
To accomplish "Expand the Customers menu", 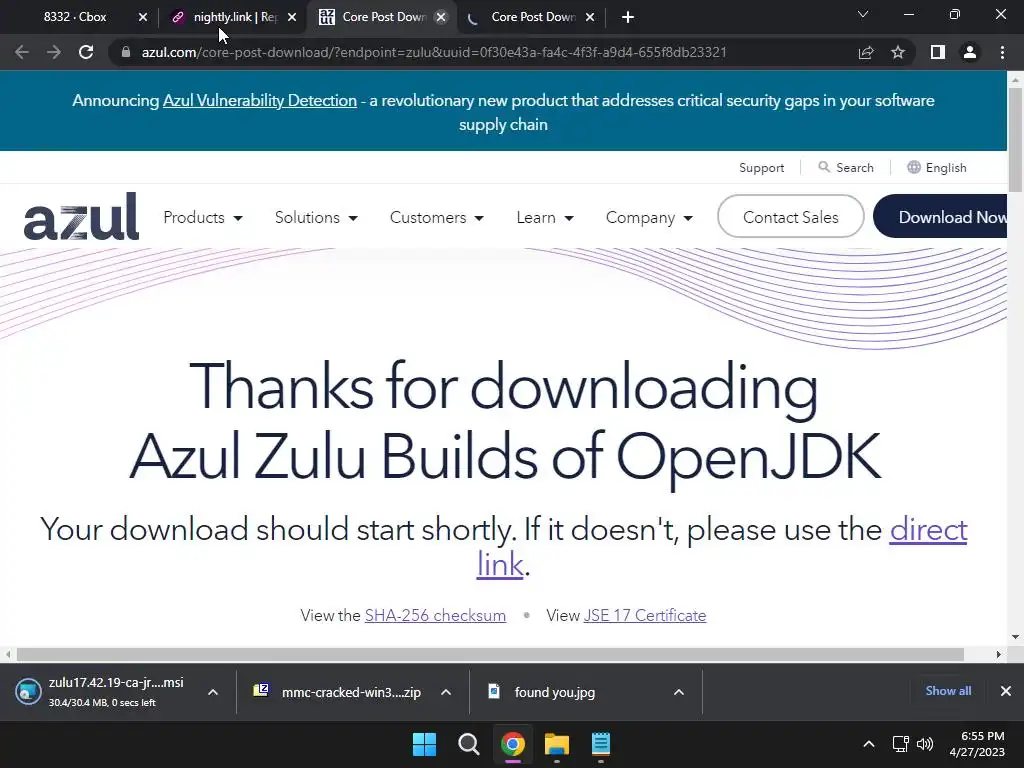I will 437,217.
